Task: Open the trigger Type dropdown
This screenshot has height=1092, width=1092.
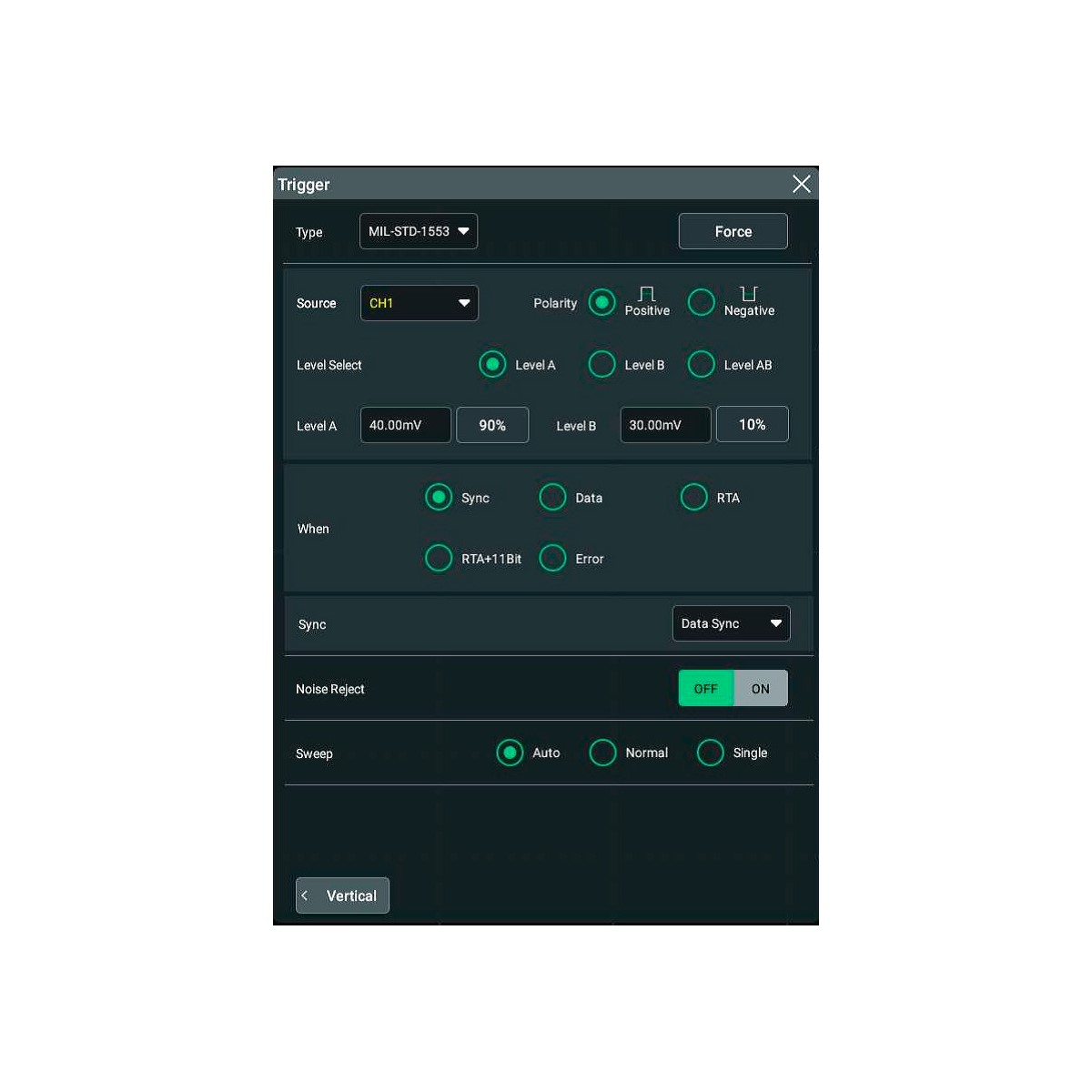Action: [419, 231]
